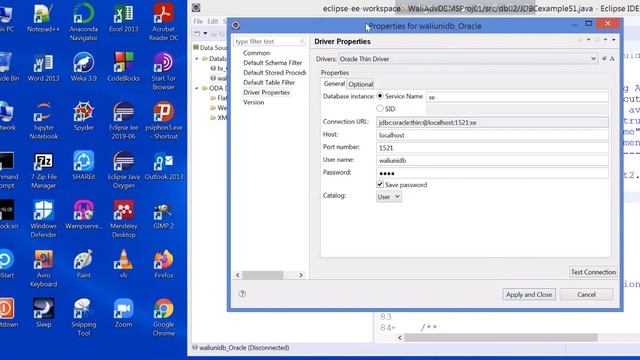The height and width of the screenshot is (360, 640).
Task: Click the edit driver icon beside Drivers dropdown
Action: (604, 59)
